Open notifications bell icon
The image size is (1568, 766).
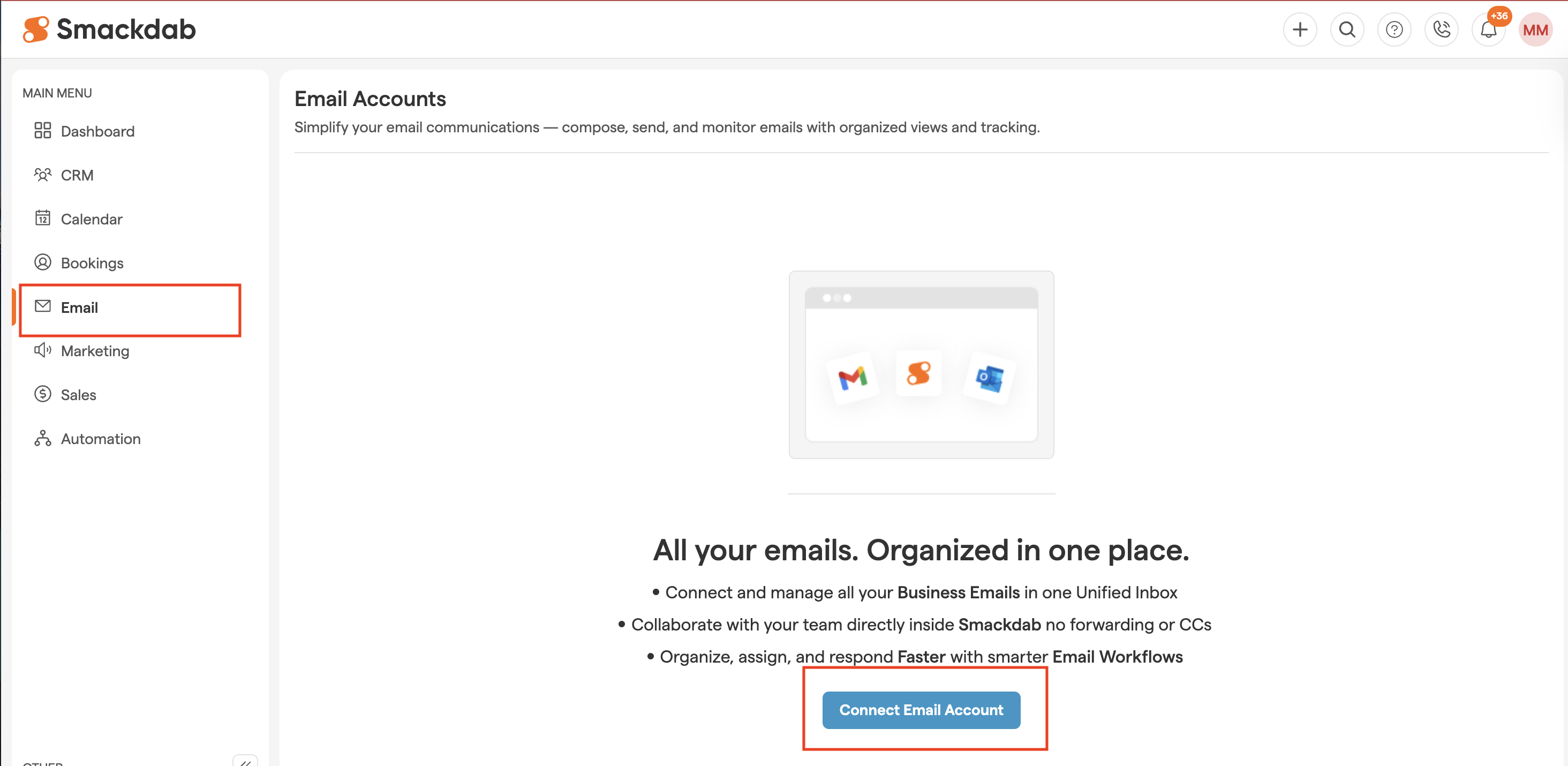[x=1488, y=29]
